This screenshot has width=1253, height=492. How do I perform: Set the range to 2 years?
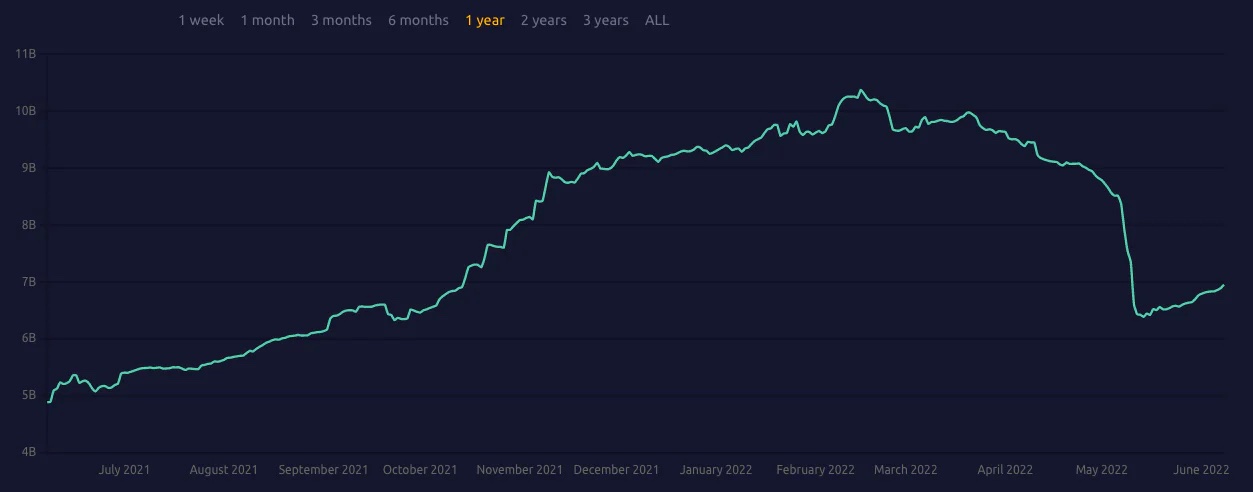544,20
